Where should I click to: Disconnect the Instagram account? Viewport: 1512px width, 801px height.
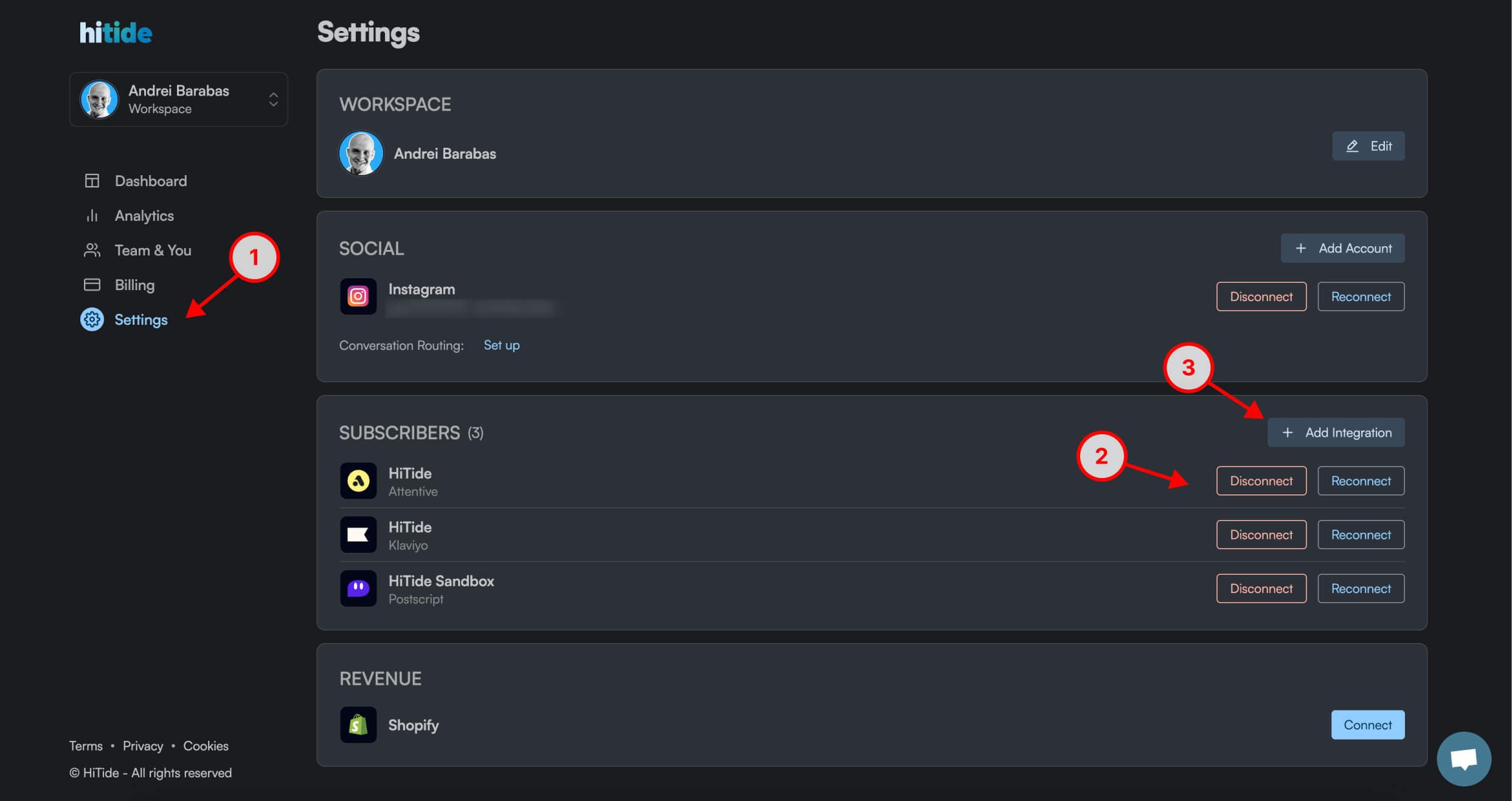click(x=1261, y=297)
